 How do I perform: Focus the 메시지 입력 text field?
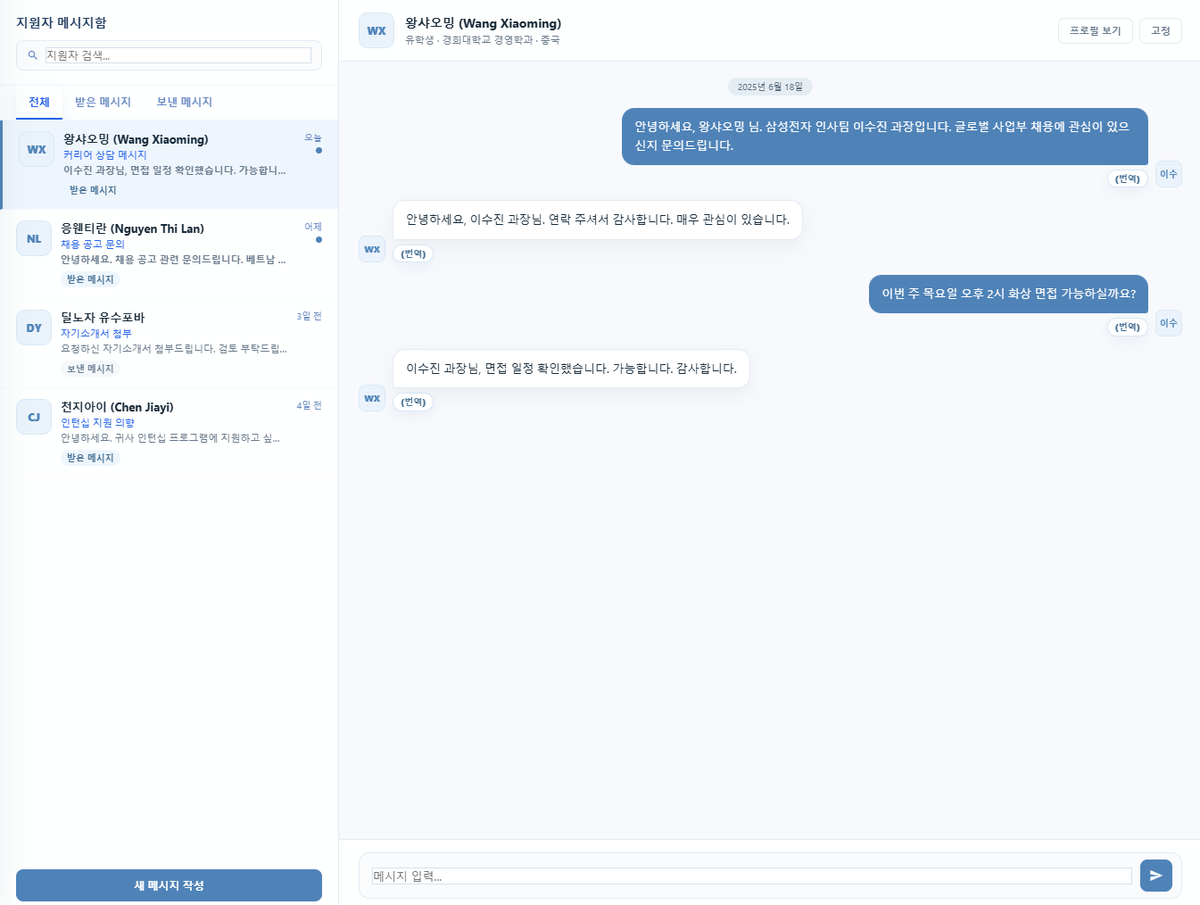752,876
